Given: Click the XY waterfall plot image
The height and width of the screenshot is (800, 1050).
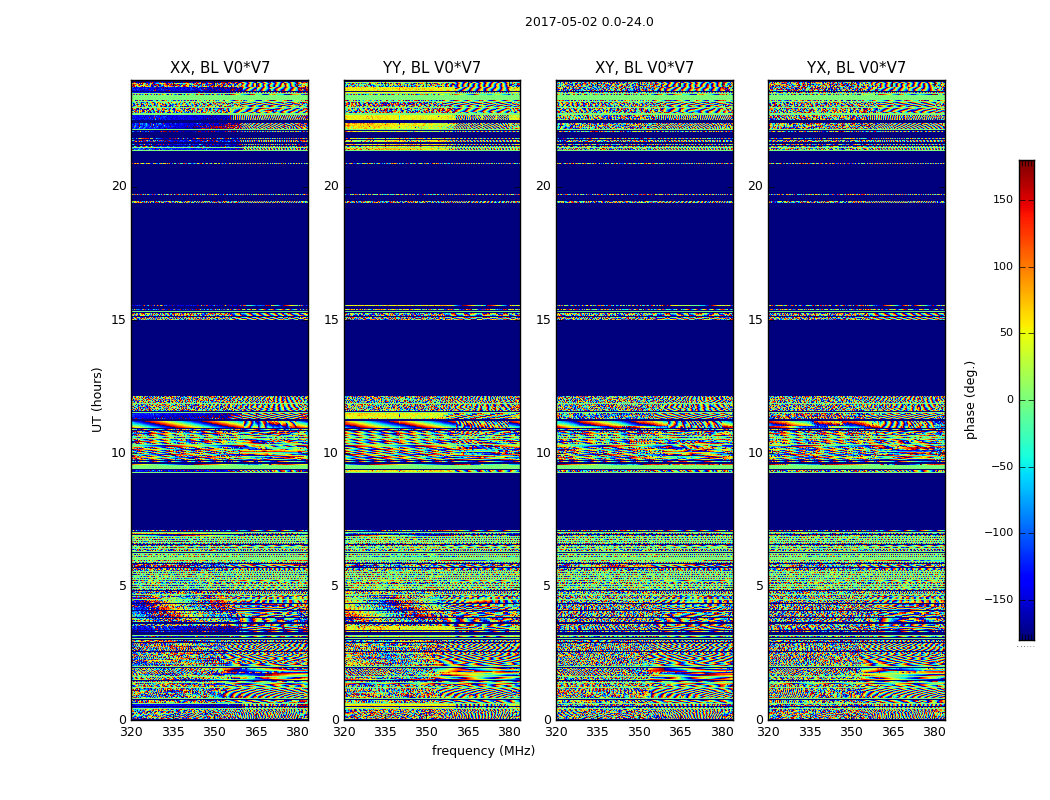Looking at the screenshot, I should tap(645, 400).
